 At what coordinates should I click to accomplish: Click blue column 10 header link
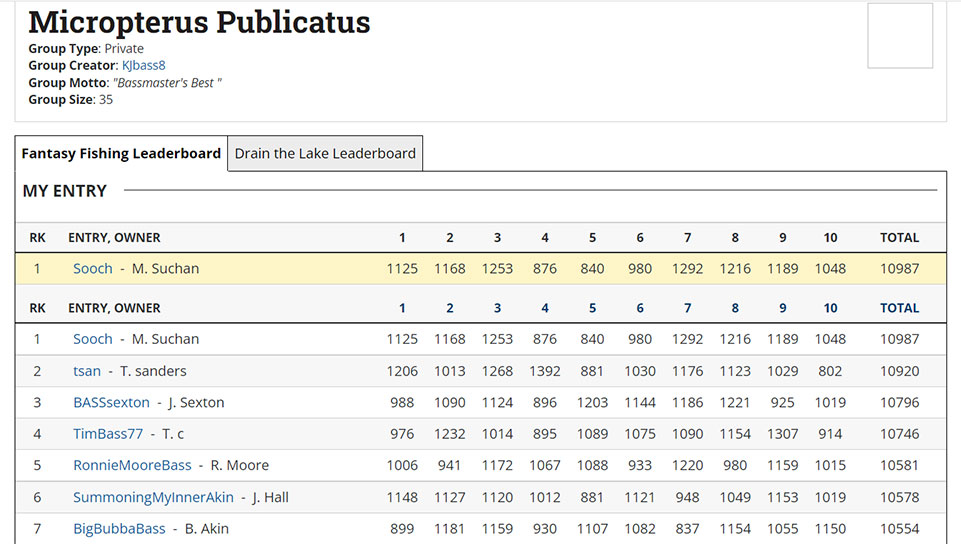pos(830,308)
